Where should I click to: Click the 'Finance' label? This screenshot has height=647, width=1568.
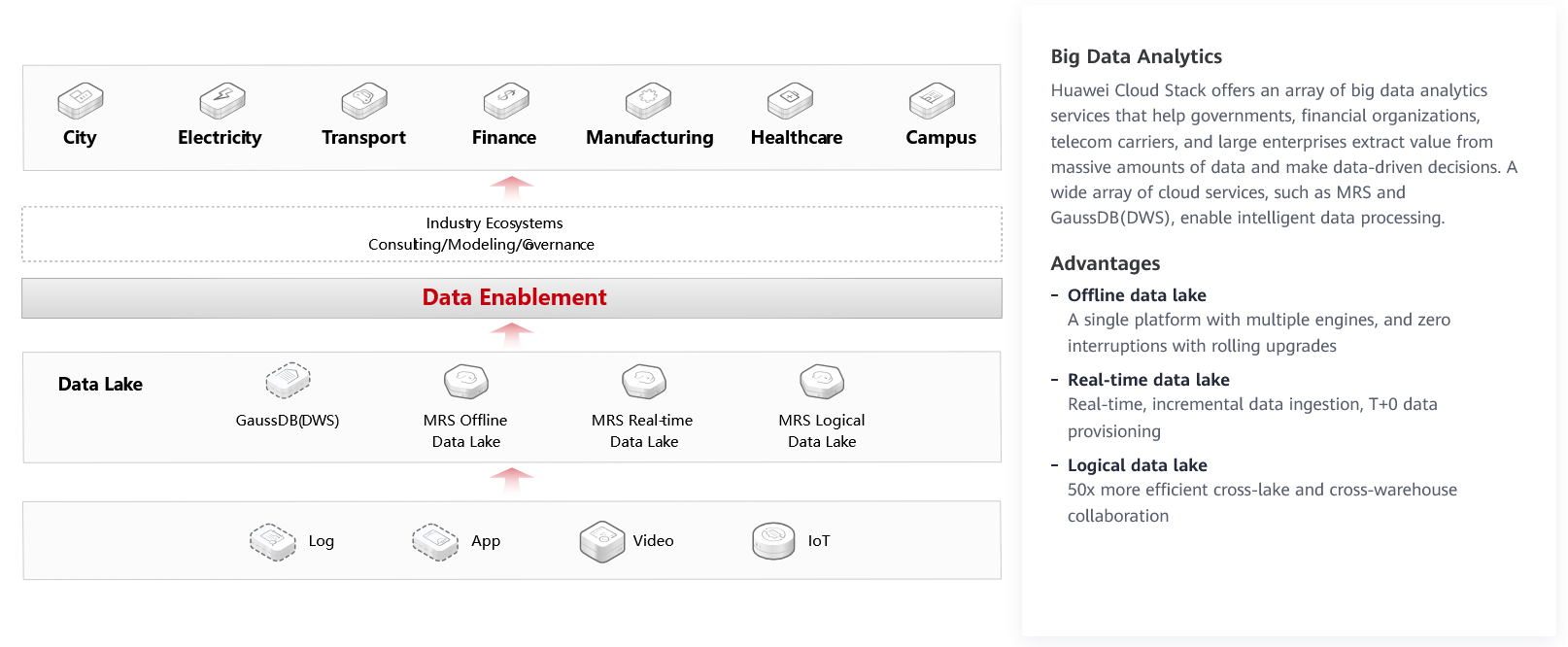click(504, 138)
